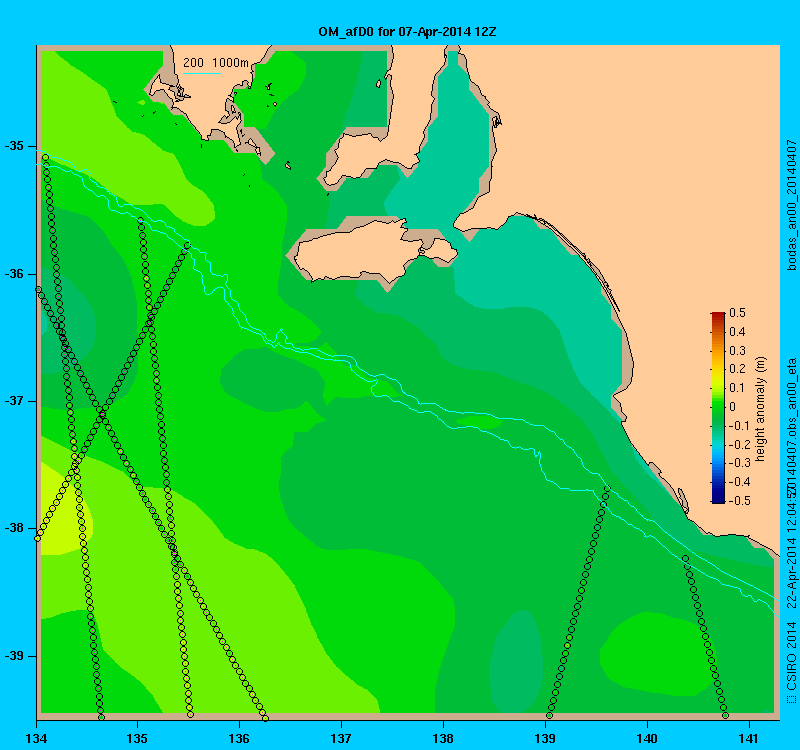Click the '200 1000m' isobath legend label
The image size is (800, 750).
[216, 63]
